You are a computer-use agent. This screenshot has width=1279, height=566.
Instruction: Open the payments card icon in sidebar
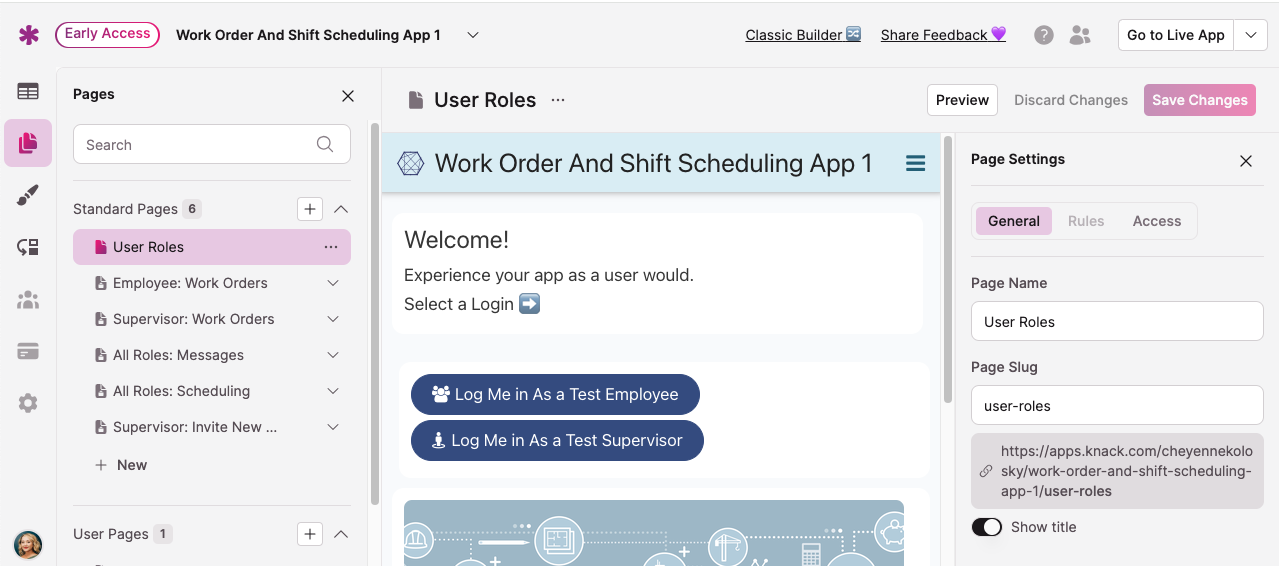(x=28, y=351)
